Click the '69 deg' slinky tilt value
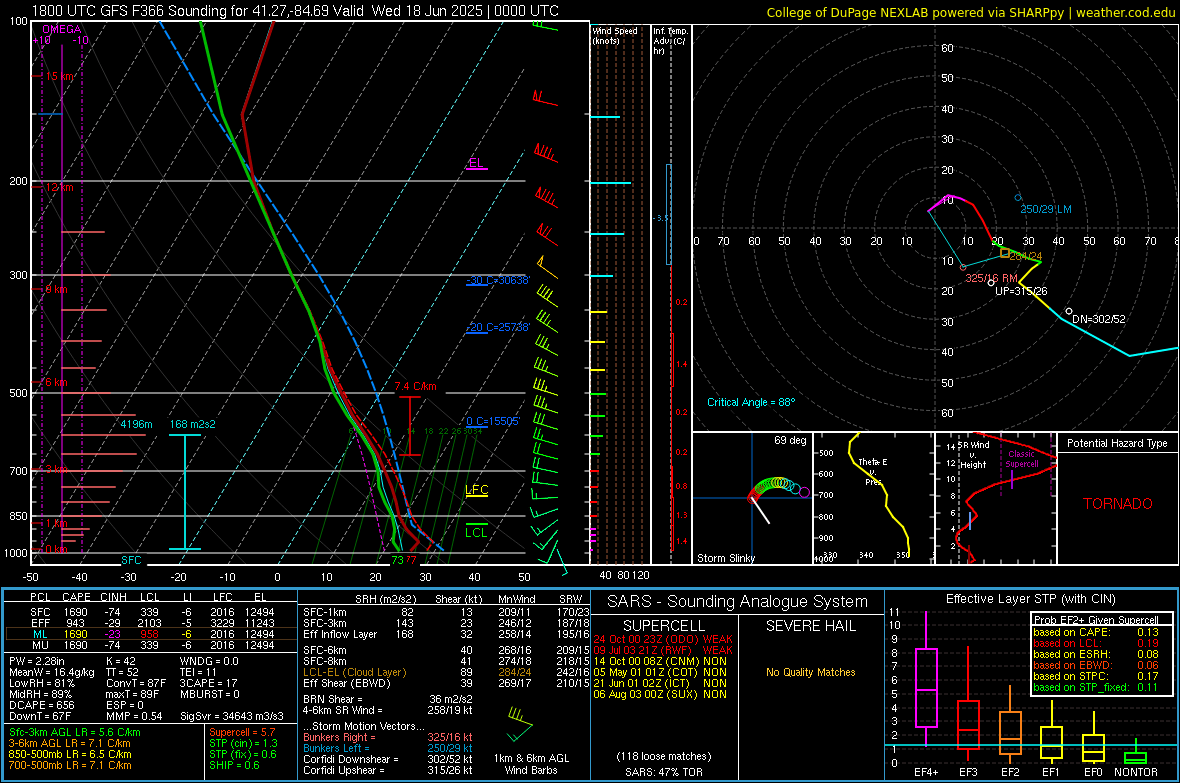Viewport: 1180px width, 783px height. pyautogui.click(x=790, y=440)
